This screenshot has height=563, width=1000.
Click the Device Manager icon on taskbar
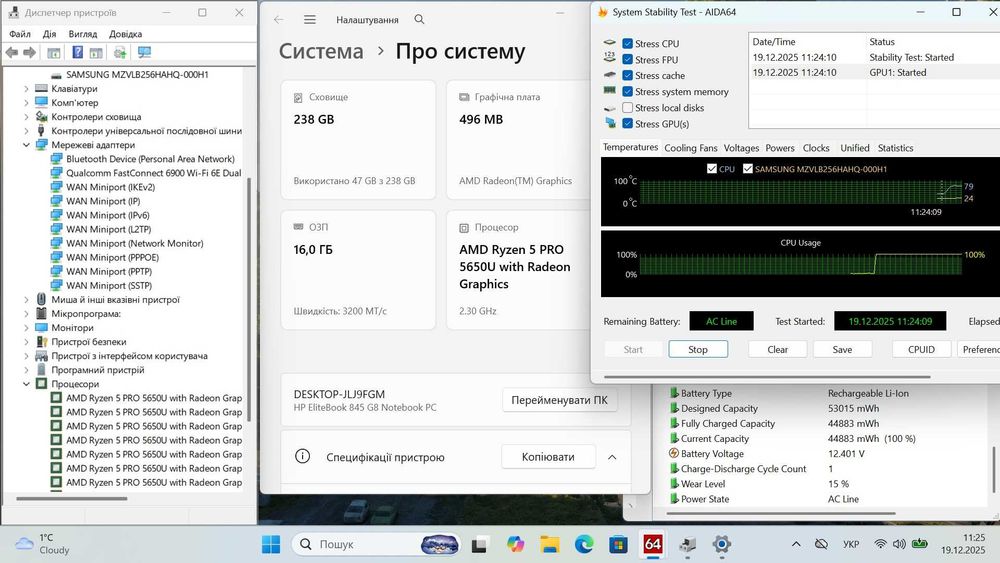[688, 544]
